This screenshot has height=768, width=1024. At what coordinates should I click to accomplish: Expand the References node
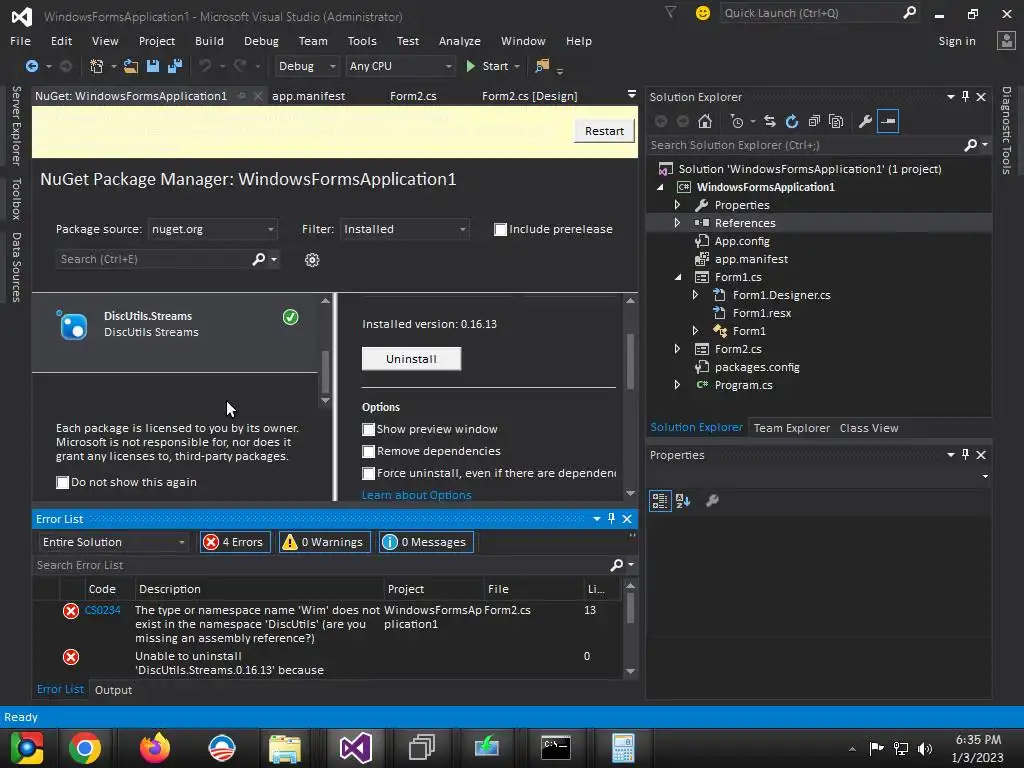coord(677,223)
